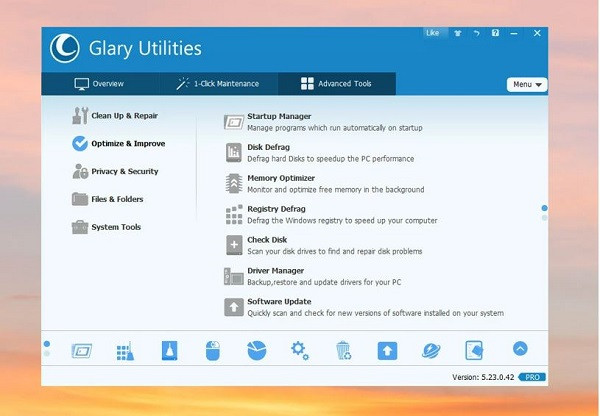Image resolution: width=600 pixels, height=416 pixels.
Task: Open the Driver Manager tool
Action: pos(313,276)
